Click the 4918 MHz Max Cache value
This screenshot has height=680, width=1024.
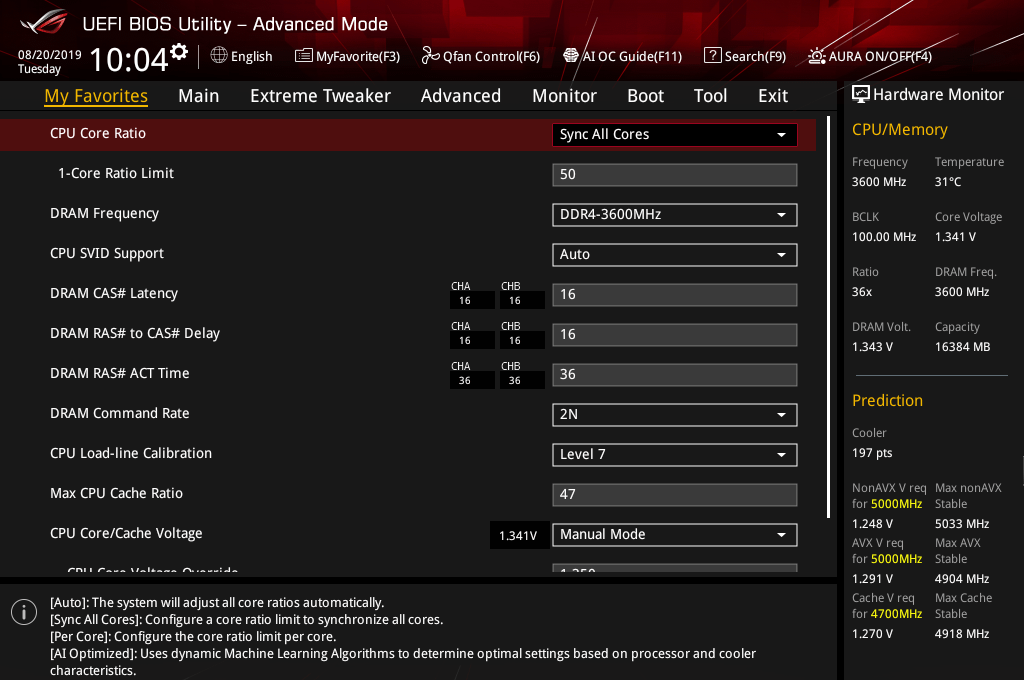coord(962,634)
